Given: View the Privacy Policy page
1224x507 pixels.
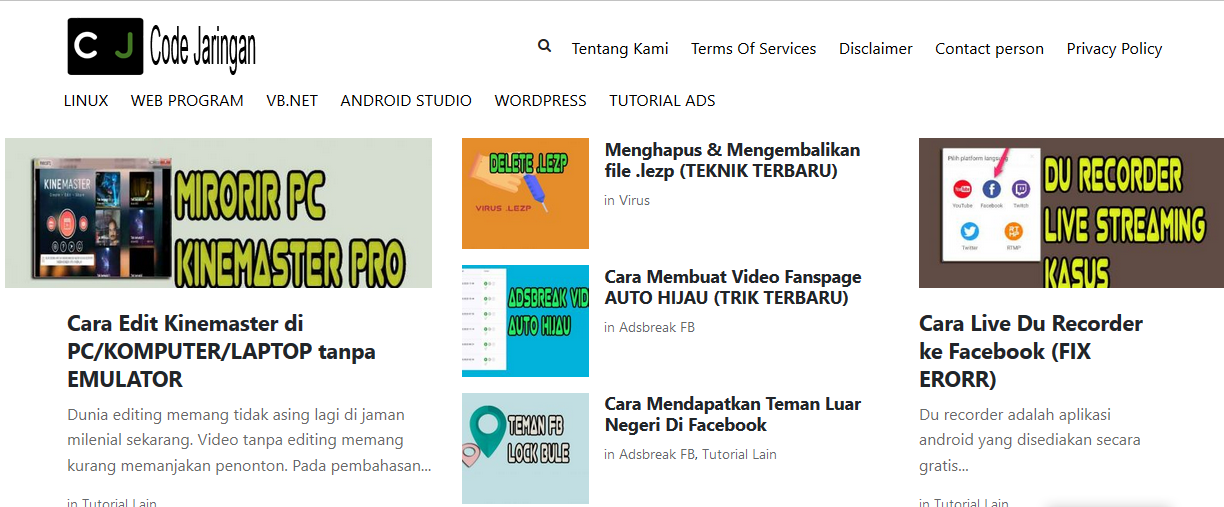Looking at the screenshot, I should click(x=1114, y=48).
